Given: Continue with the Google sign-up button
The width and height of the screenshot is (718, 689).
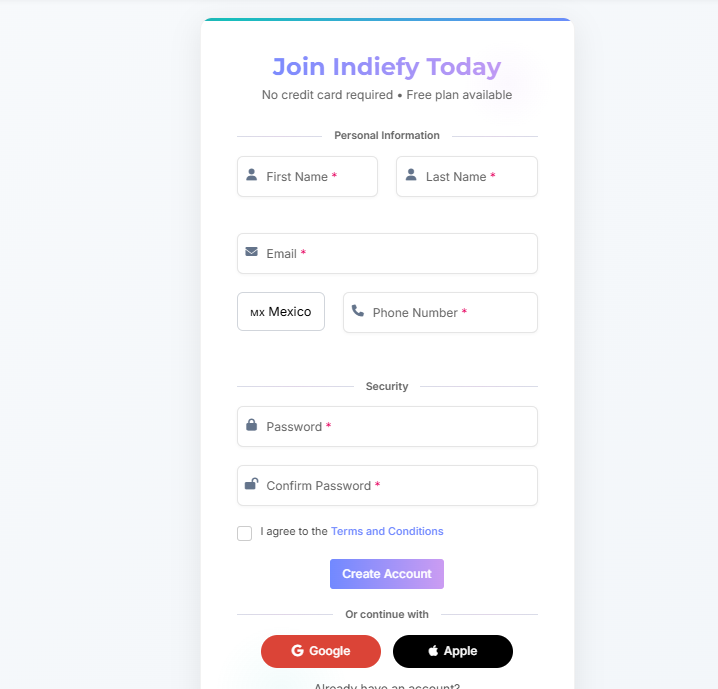Looking at the screenshot, I should pyautogui.click(x=321, y=651).
